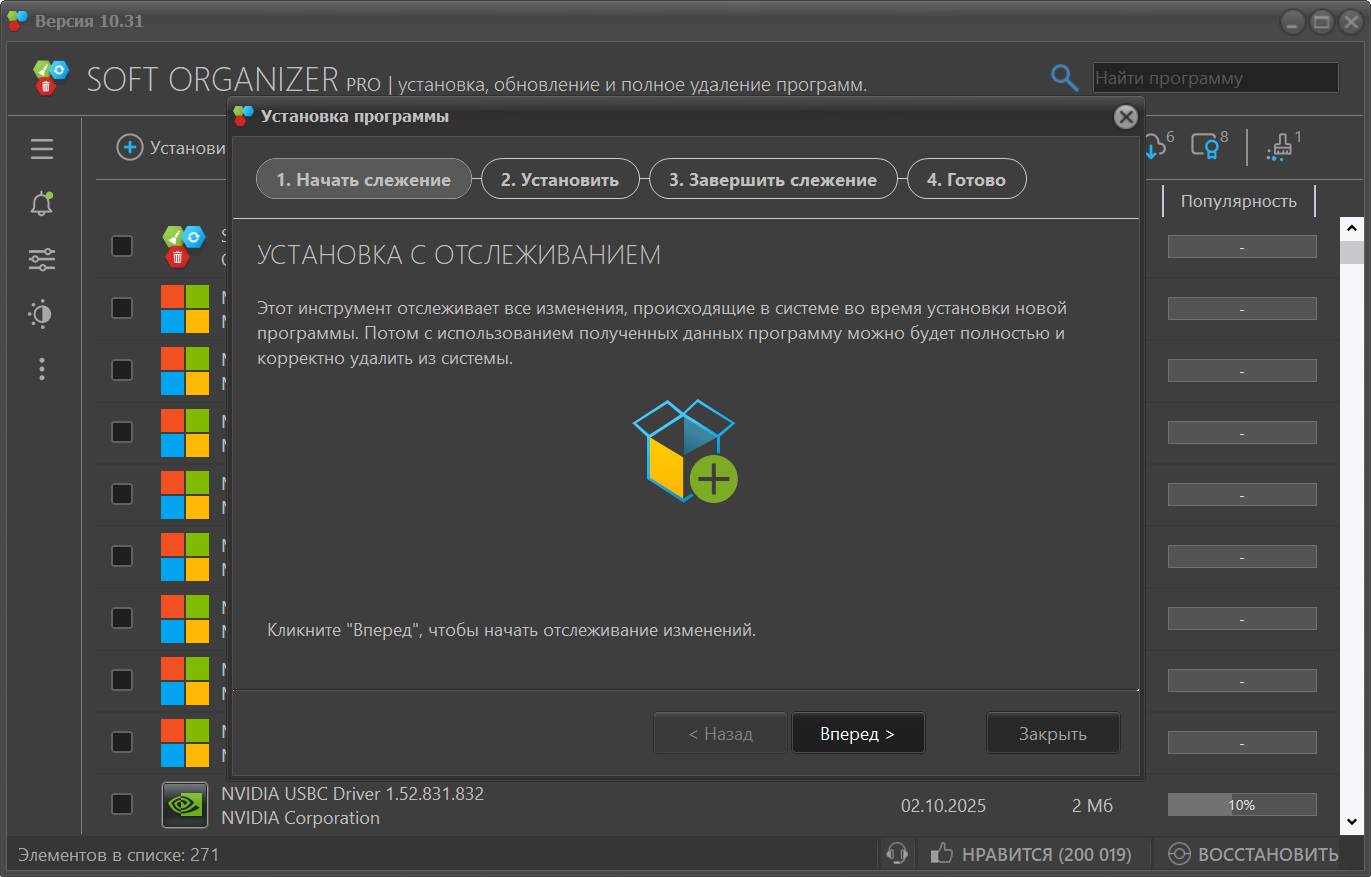1371x877 pixels.
Task: Click the Soft Organizer logo in the header
Action: pos(51,77)
